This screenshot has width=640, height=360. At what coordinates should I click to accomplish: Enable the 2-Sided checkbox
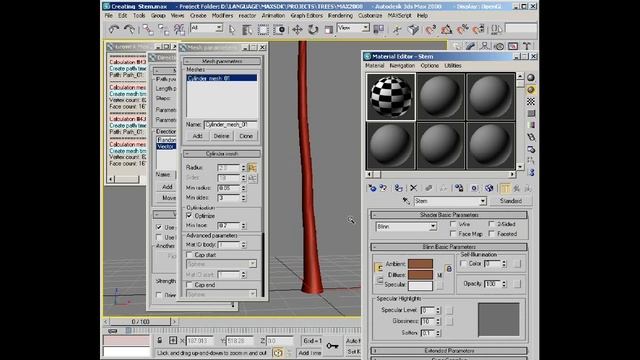click(x=491, y=224)
